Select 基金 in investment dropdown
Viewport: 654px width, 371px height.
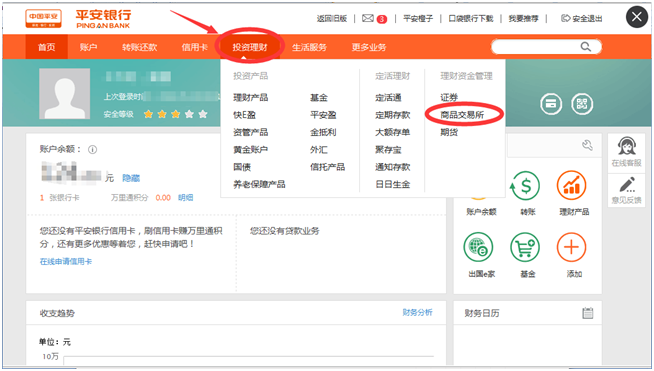(x=319, y=98)
